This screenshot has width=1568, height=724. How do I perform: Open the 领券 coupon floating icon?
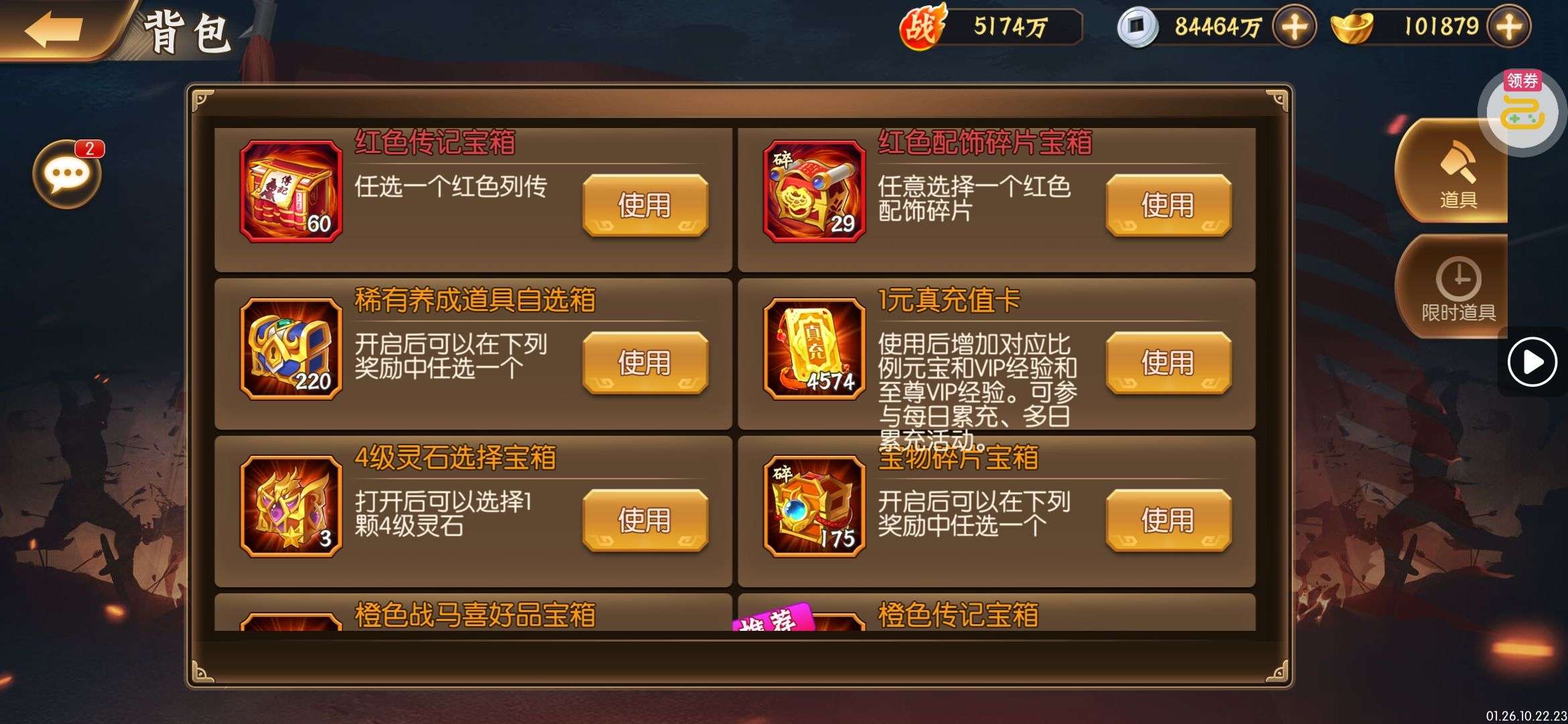tap(1522, 111)
